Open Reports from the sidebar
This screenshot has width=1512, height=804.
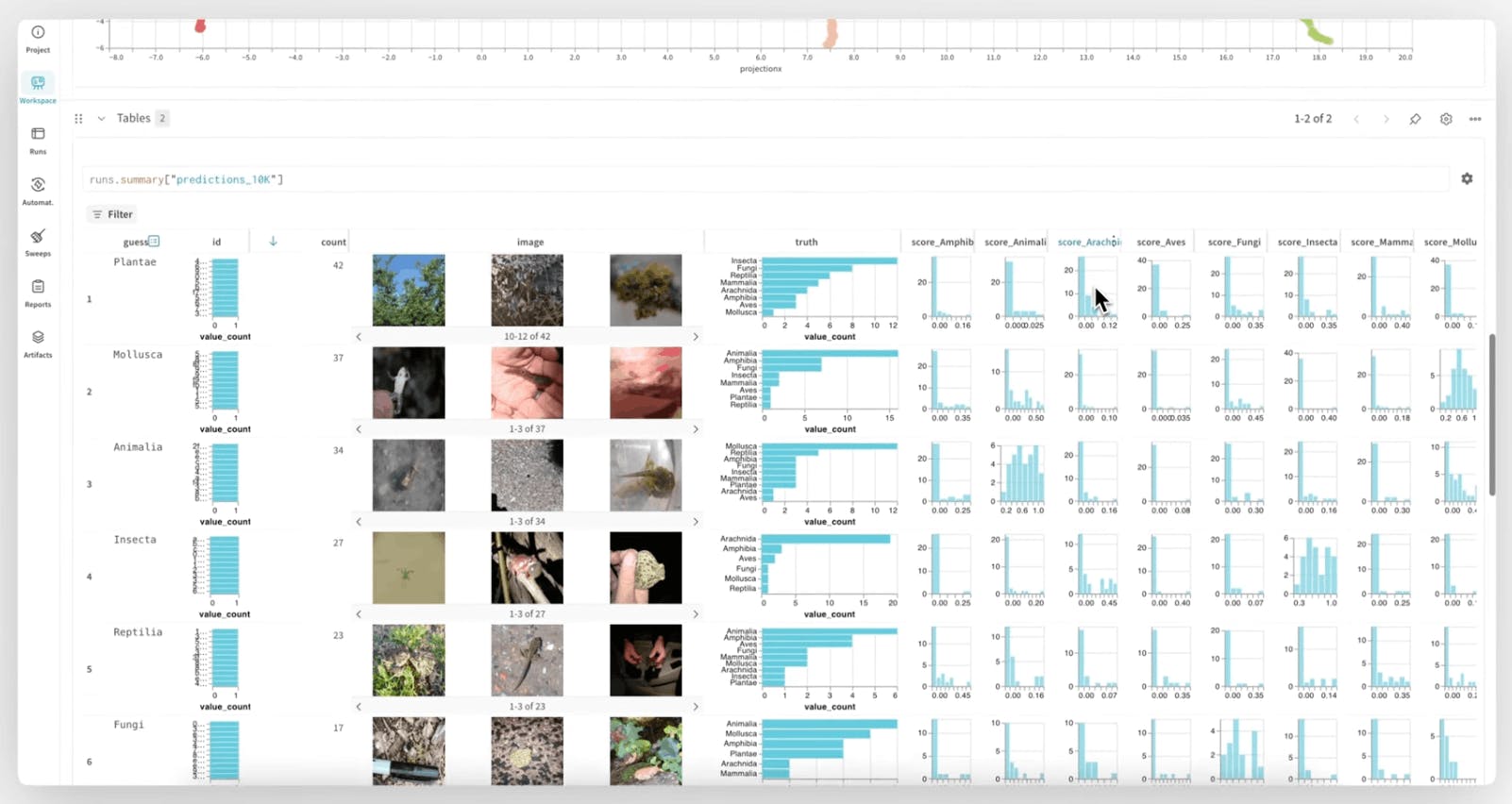coord(38,293)
